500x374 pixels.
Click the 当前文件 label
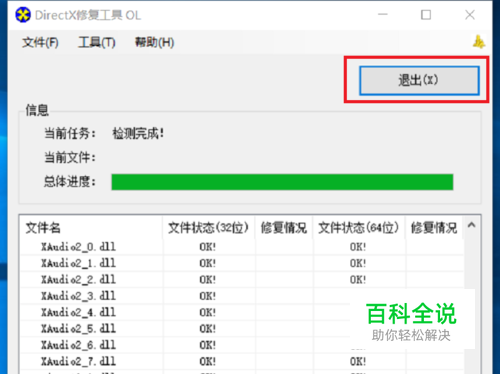[70, 157]
